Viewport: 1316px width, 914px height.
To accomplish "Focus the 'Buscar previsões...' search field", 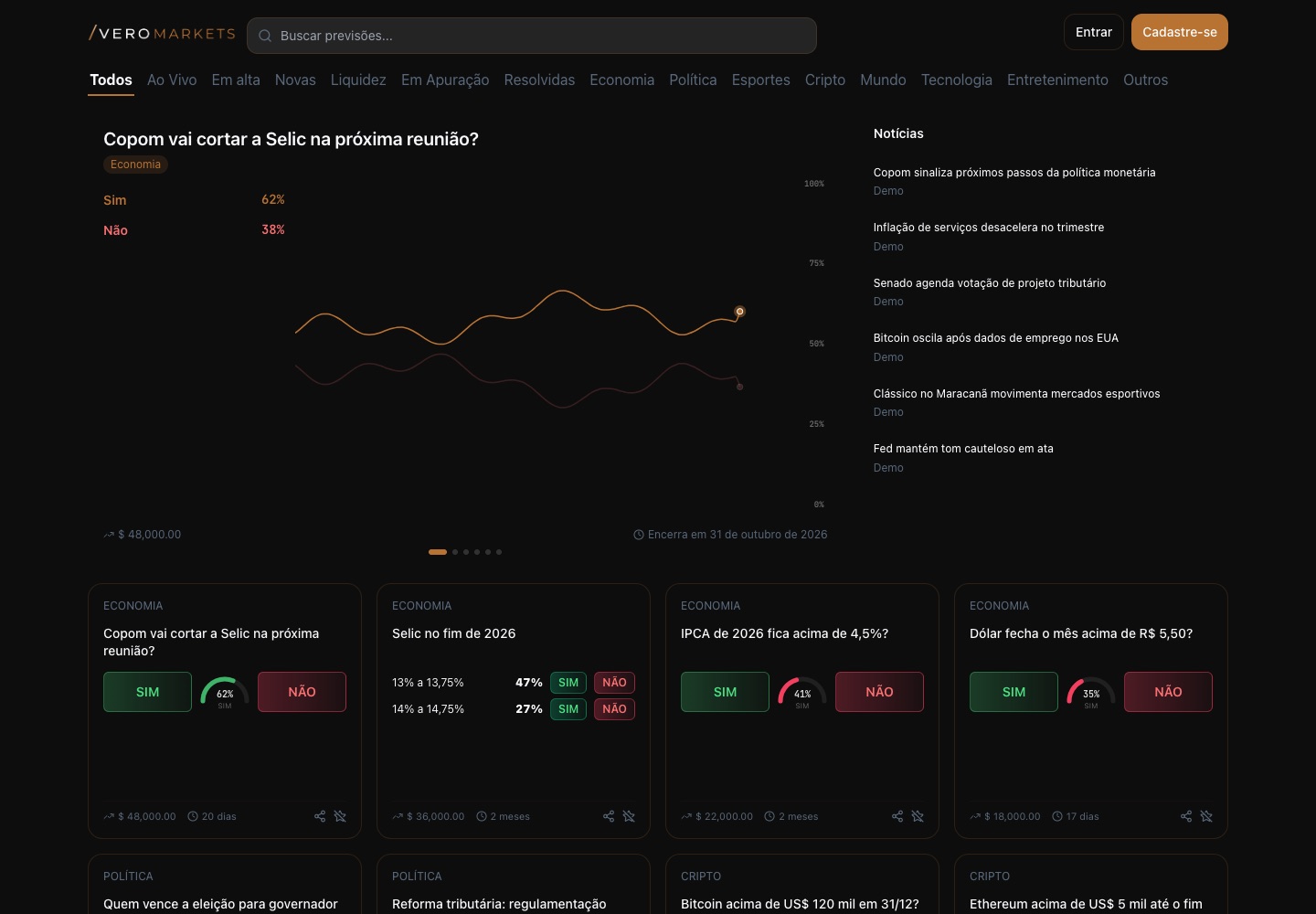I will (x=532, y=36).
